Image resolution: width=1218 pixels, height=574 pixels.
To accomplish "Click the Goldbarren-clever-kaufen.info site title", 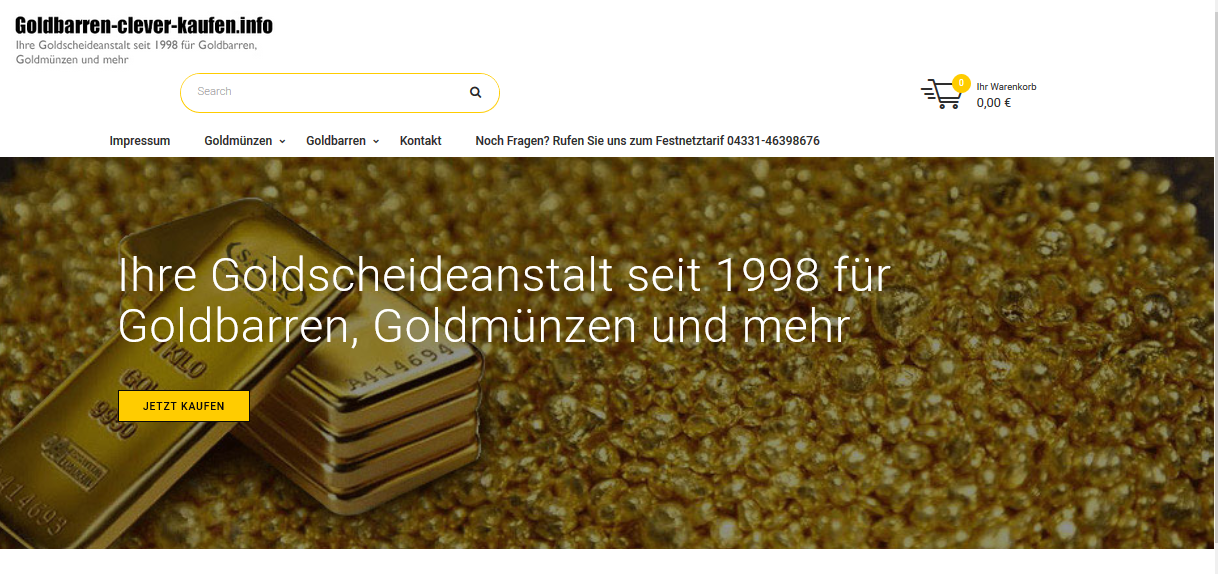I will [x=144, y=26].
